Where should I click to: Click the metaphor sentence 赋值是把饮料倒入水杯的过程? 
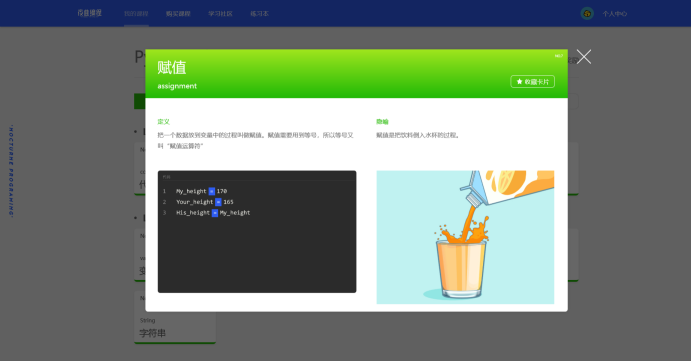tap(417, 135)
